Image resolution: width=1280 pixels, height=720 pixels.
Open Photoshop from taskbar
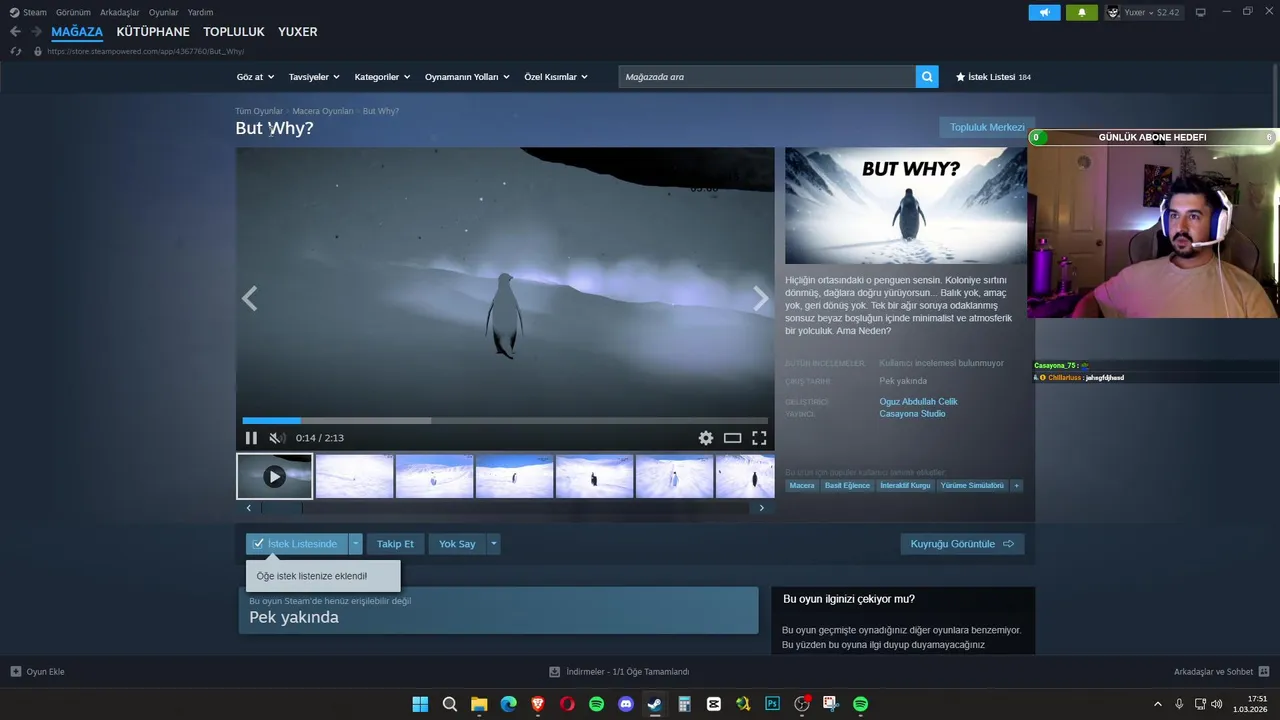772,704
